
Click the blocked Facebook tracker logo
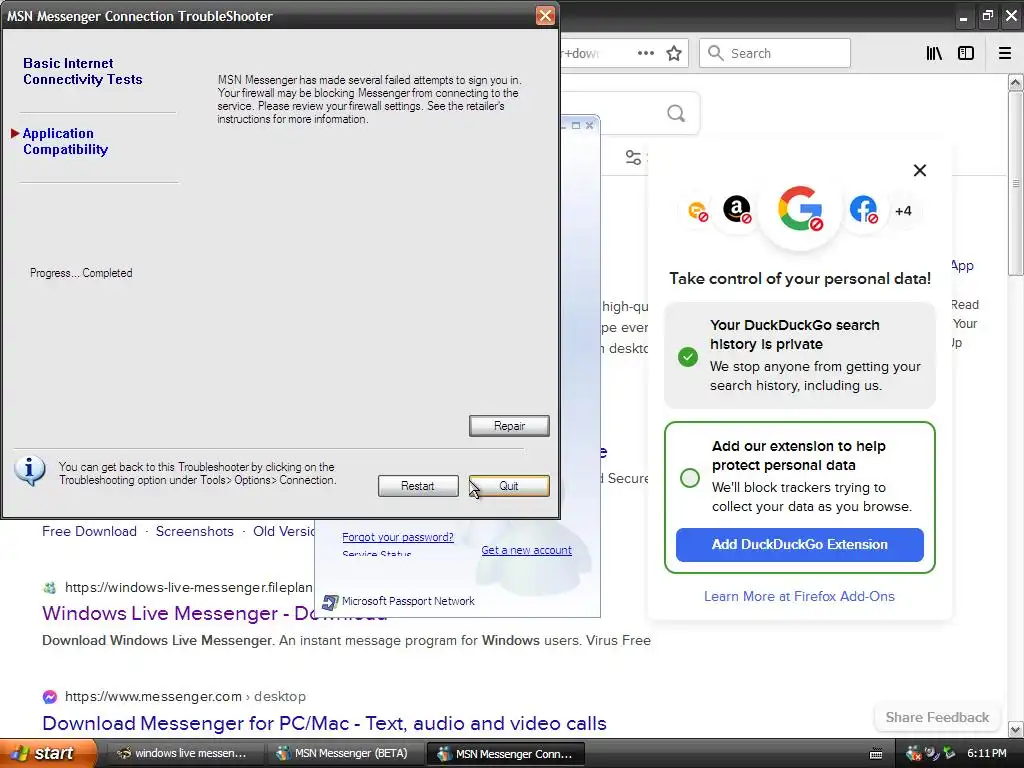click(863, 210)
